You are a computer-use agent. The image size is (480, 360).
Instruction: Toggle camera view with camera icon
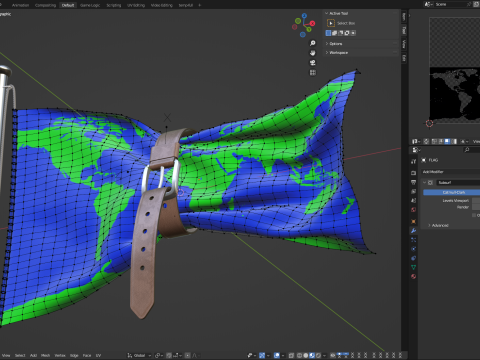tap(313, 63)
